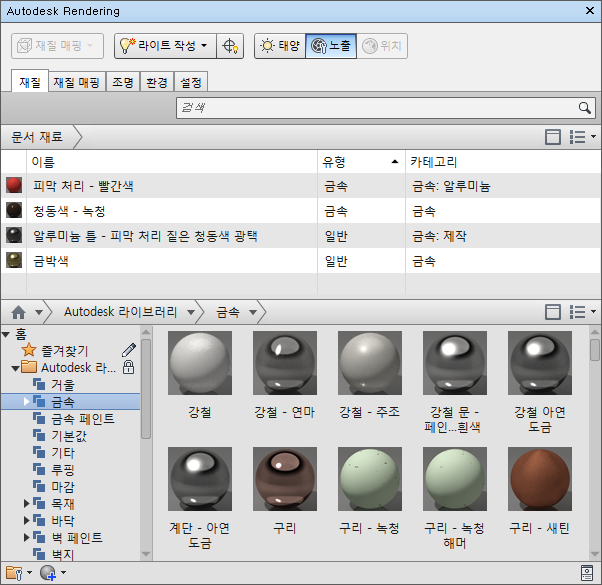
Task: Select the 금박색 material swatch
Action: click(14, 260)
